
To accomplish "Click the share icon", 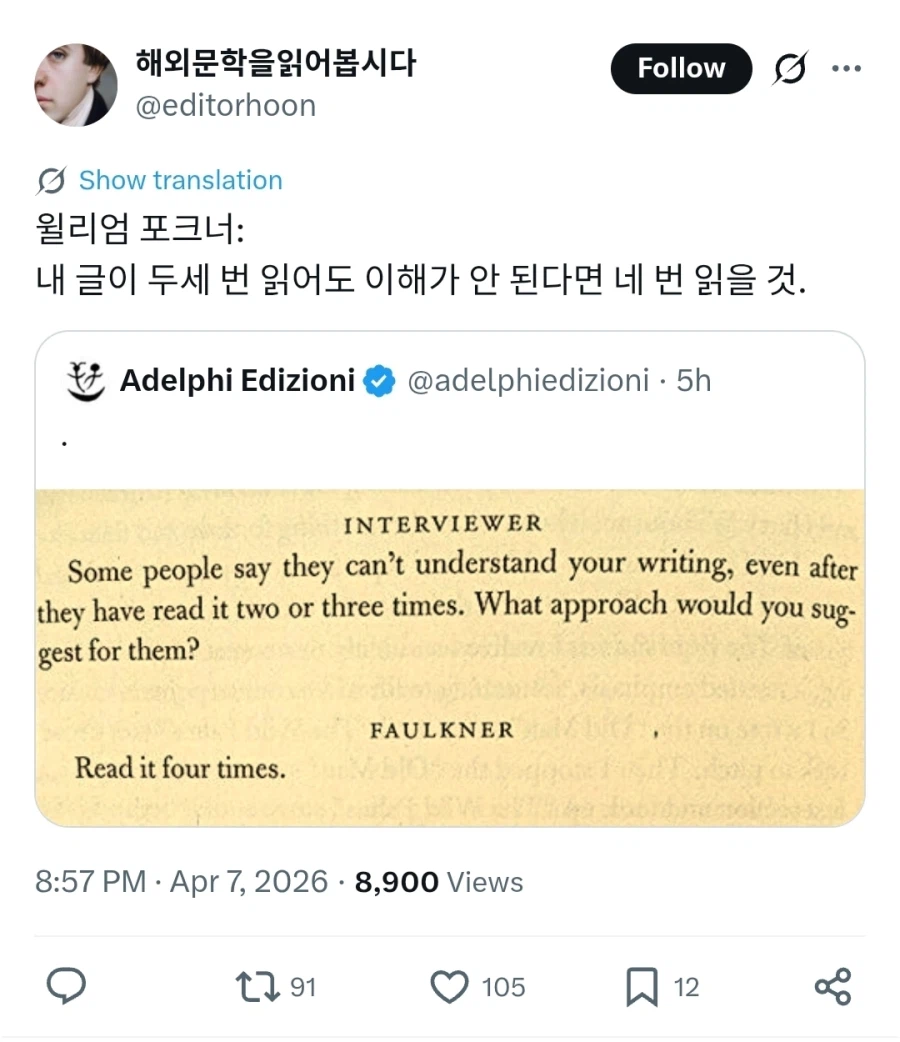I will point(832,988).
